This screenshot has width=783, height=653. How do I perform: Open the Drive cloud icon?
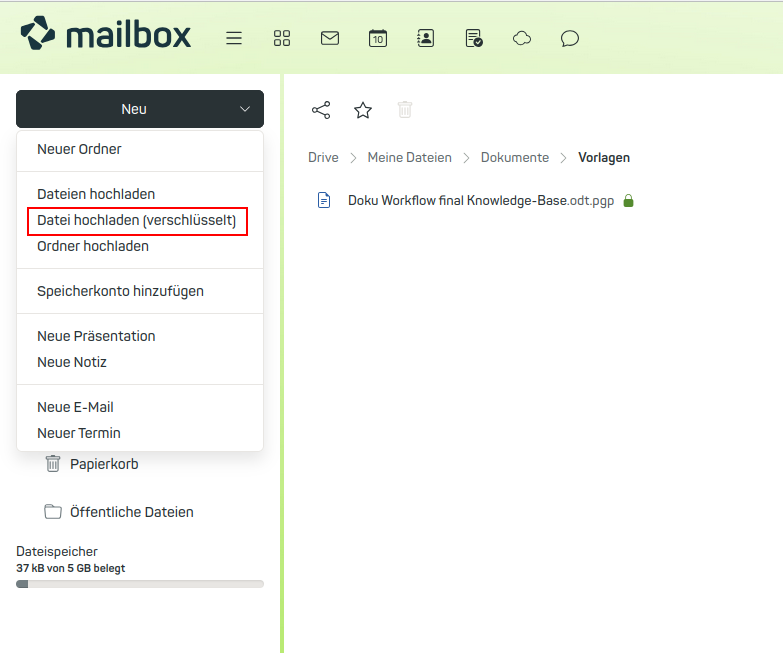pyautogui.click(x=521, y=38)
